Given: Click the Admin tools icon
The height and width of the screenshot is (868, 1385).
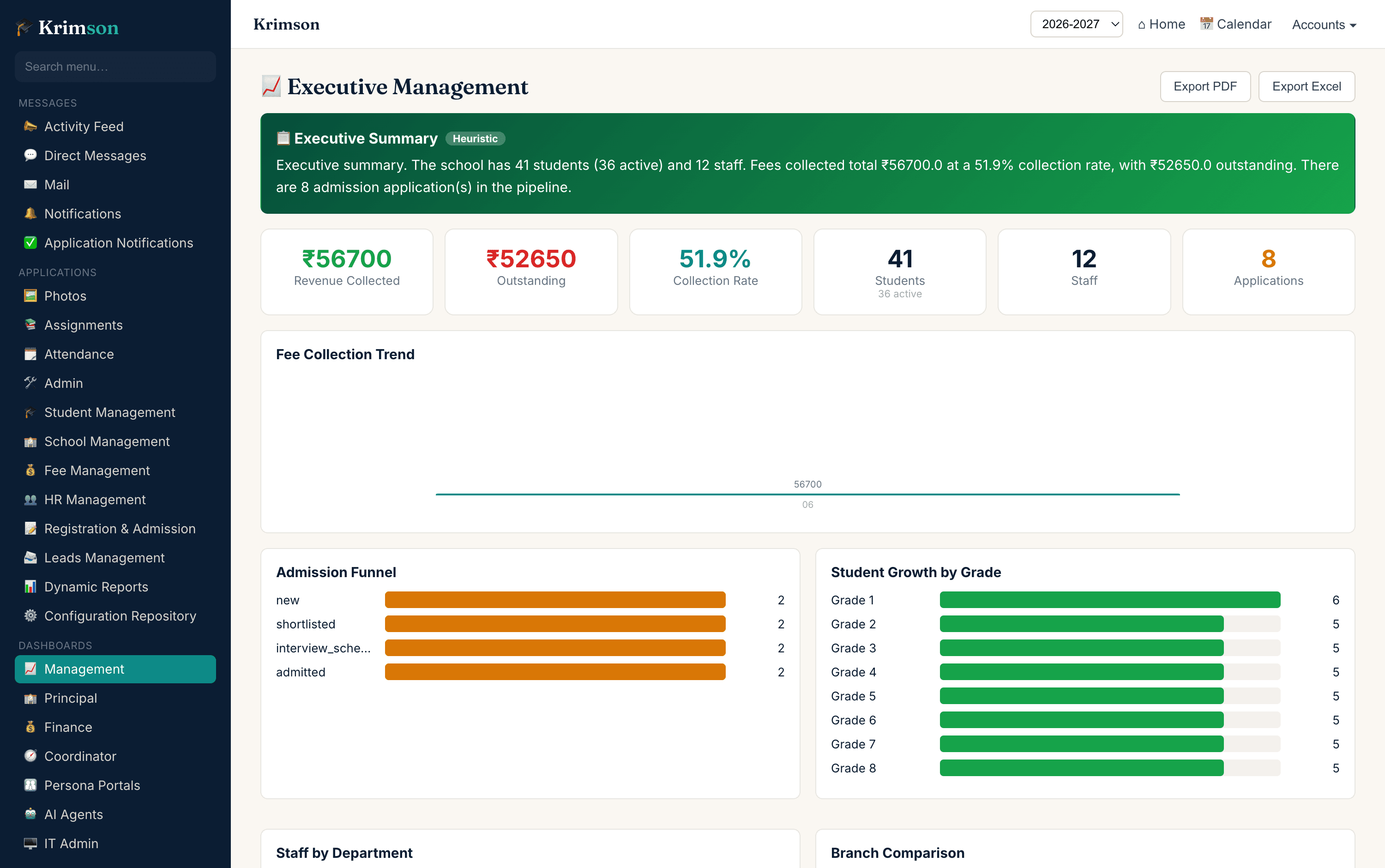Looking at the screenshot, I should tap(30, 383).
